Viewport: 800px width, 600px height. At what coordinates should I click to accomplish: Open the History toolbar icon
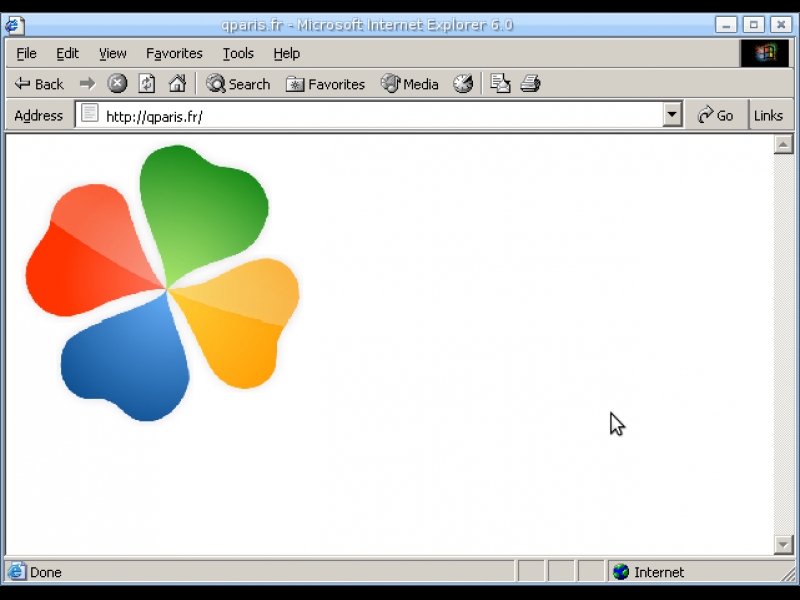pyautogui.click(x=463, y=84)
